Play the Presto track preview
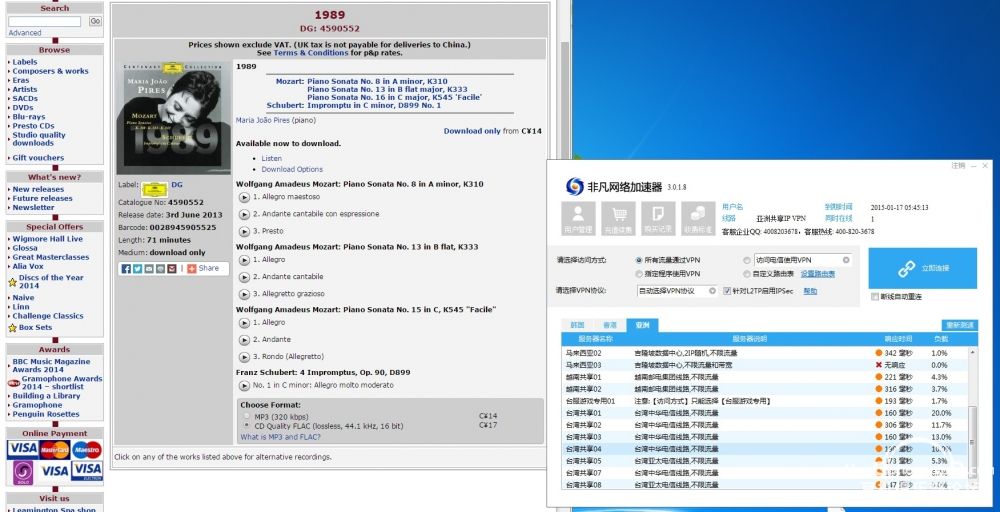 [x=244, y=231]
